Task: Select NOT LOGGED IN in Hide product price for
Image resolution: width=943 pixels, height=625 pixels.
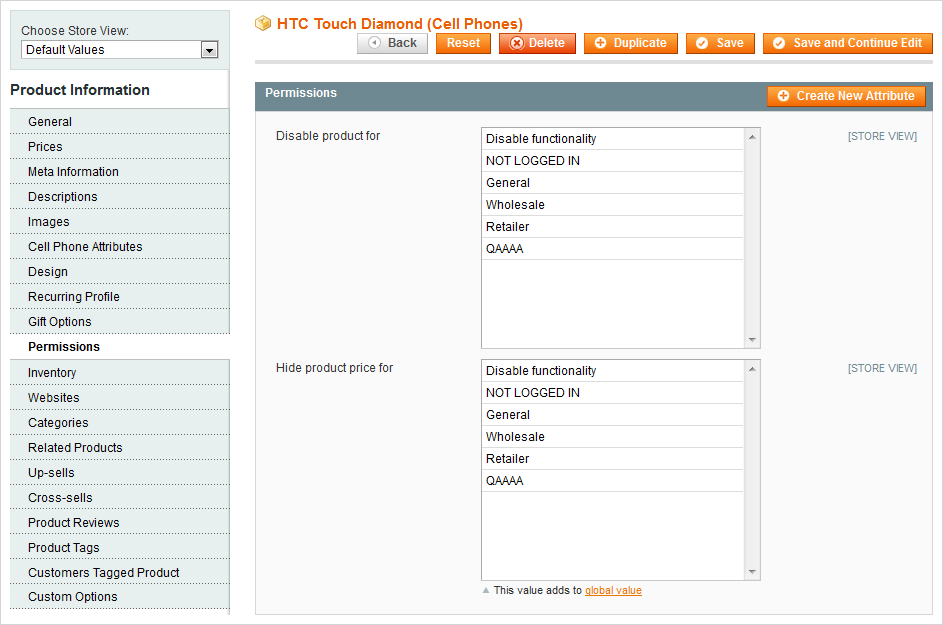Action: pyautogui.click(x=613, y=393)
